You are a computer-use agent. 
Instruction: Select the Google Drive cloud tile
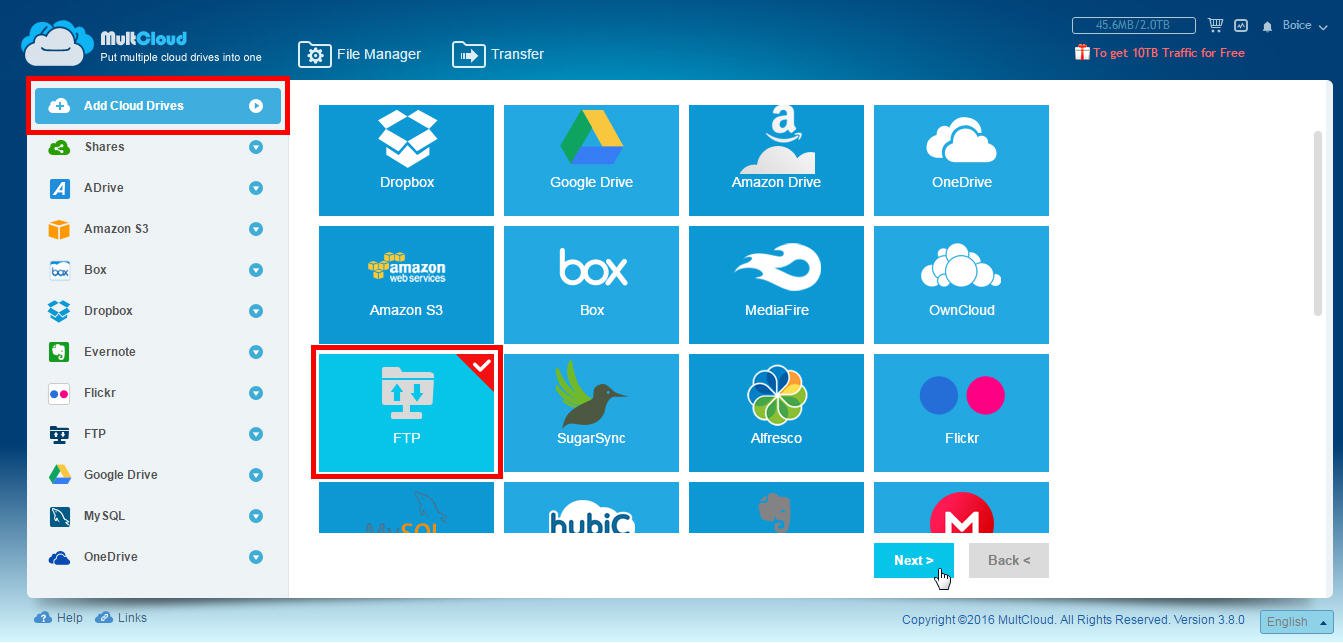click(x=591, y=160)
